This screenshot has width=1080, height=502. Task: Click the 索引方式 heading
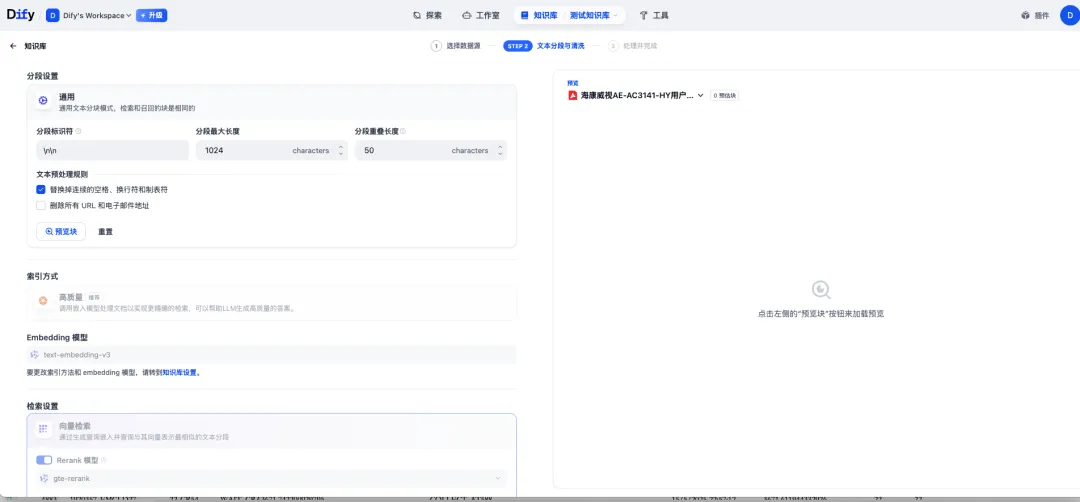point(43,276)
